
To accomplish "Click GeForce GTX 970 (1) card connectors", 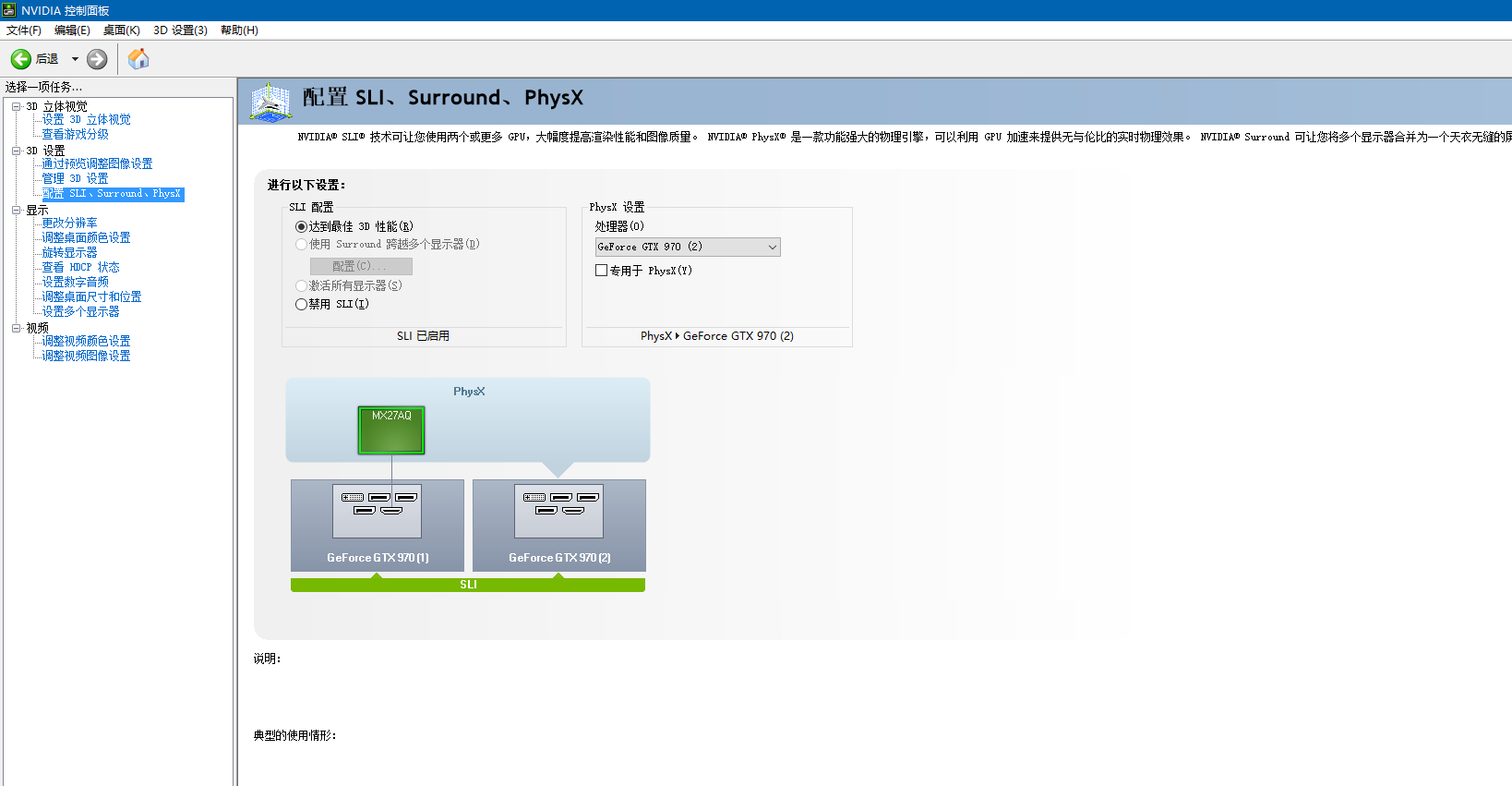I will point(377,511).
